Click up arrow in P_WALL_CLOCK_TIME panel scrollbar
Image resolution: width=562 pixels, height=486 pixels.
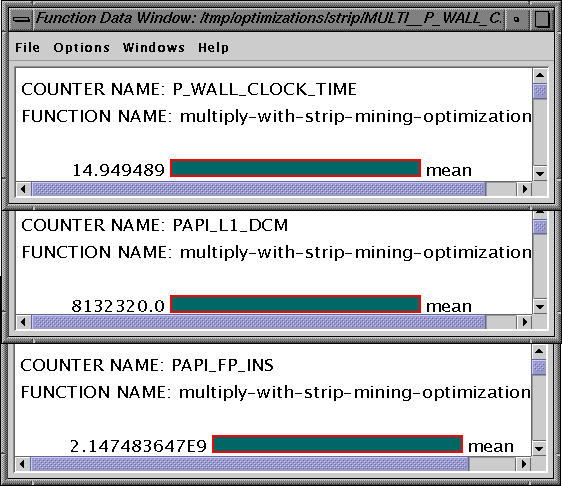tap(540, 75)
